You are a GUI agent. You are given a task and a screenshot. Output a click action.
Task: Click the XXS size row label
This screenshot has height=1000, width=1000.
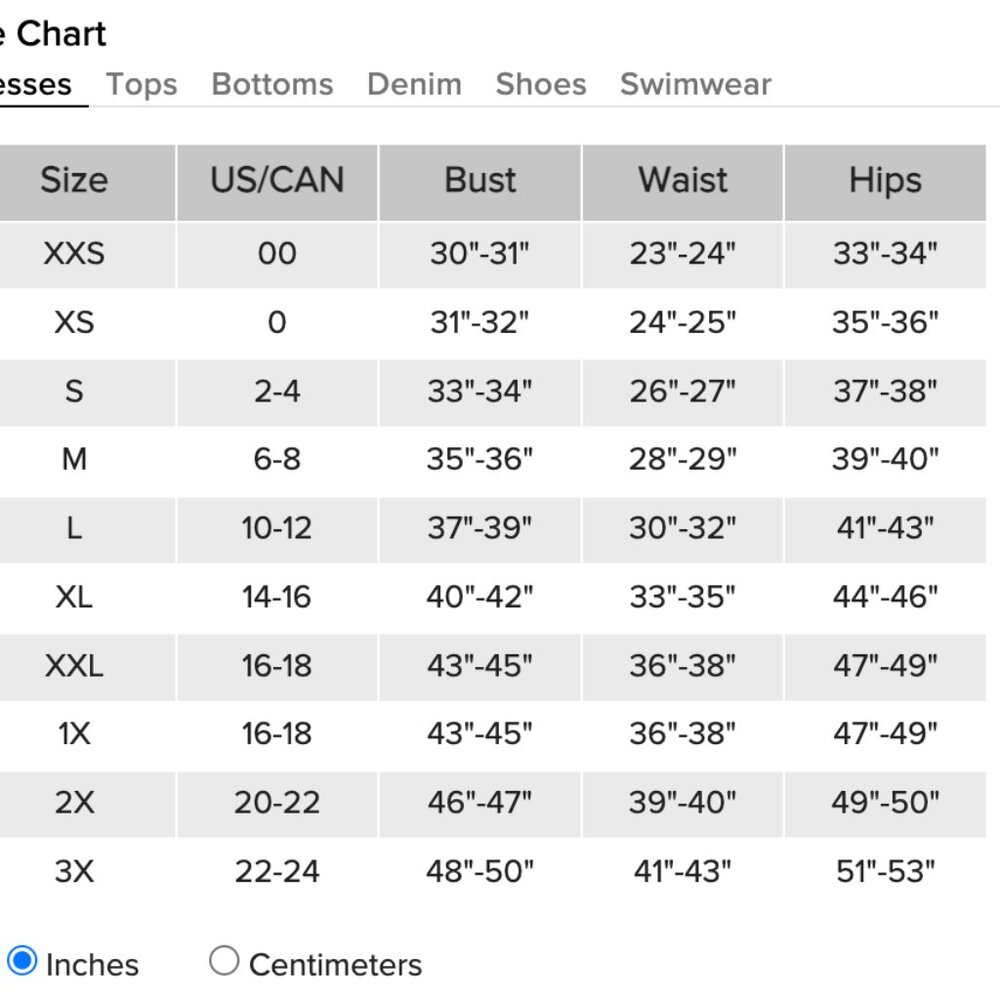point(74,254)
